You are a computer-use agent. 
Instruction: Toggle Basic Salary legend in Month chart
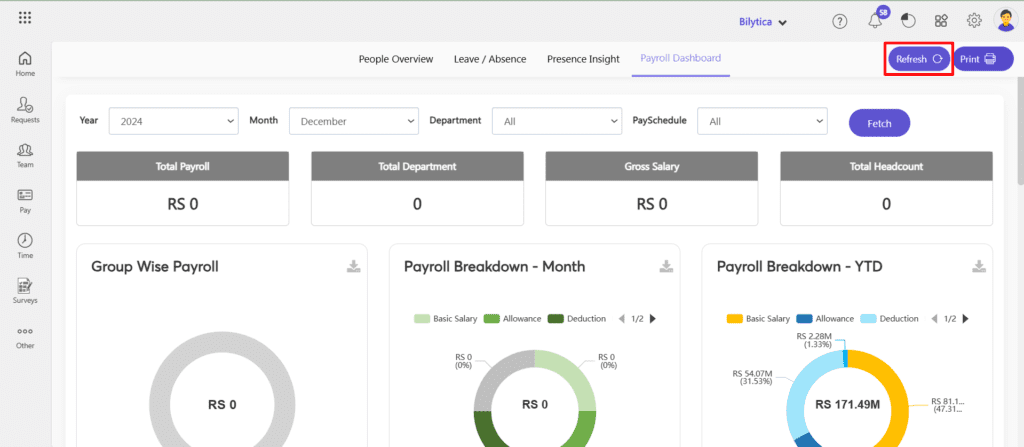click(x=446, y=319)
